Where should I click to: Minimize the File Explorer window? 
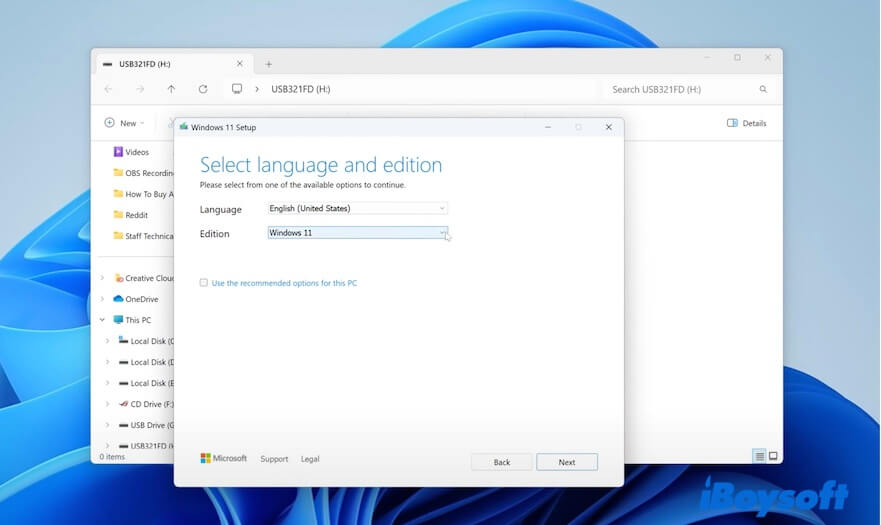(x=707, y=57)
